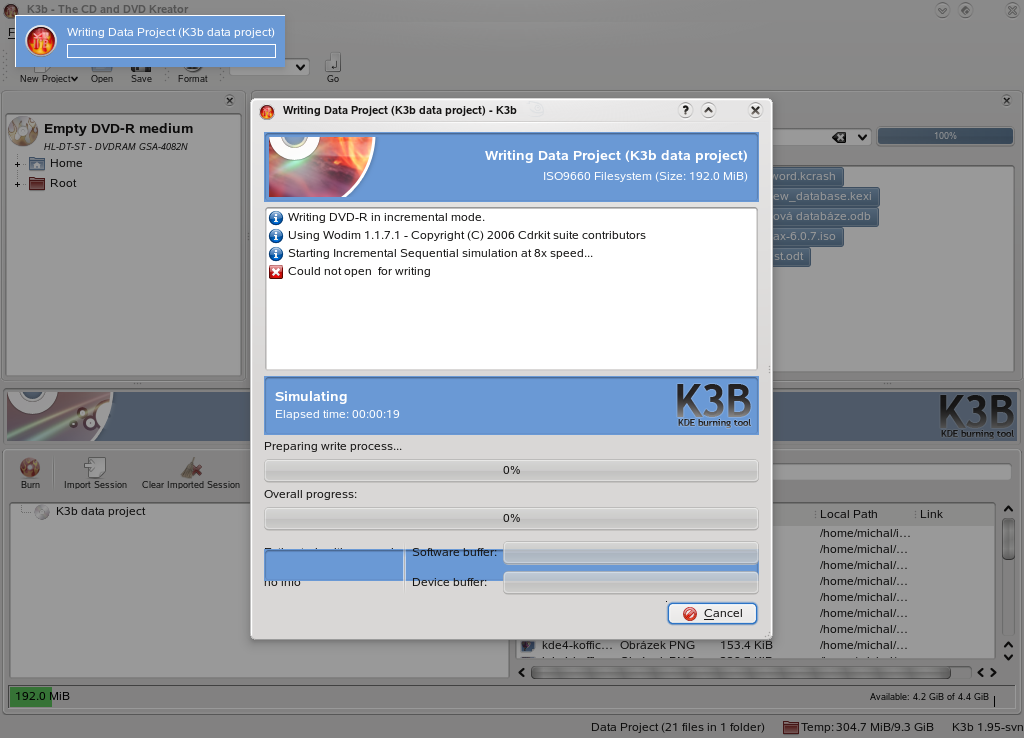Click the vertical scrollbar of project list
Screen dimensions: 1024x738
(x=1008, y=541)
